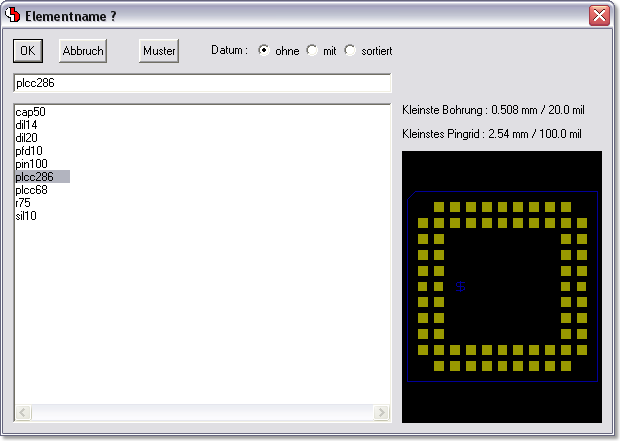The width and height of the screenshot is (620, 441).
Task: Click the highlighted plcc286 entry
Action: click(35, 177)
